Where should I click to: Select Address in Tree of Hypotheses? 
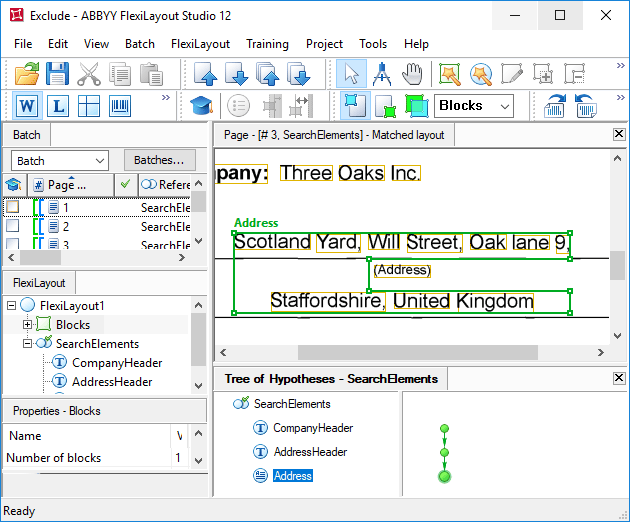[x=292, y=476]
